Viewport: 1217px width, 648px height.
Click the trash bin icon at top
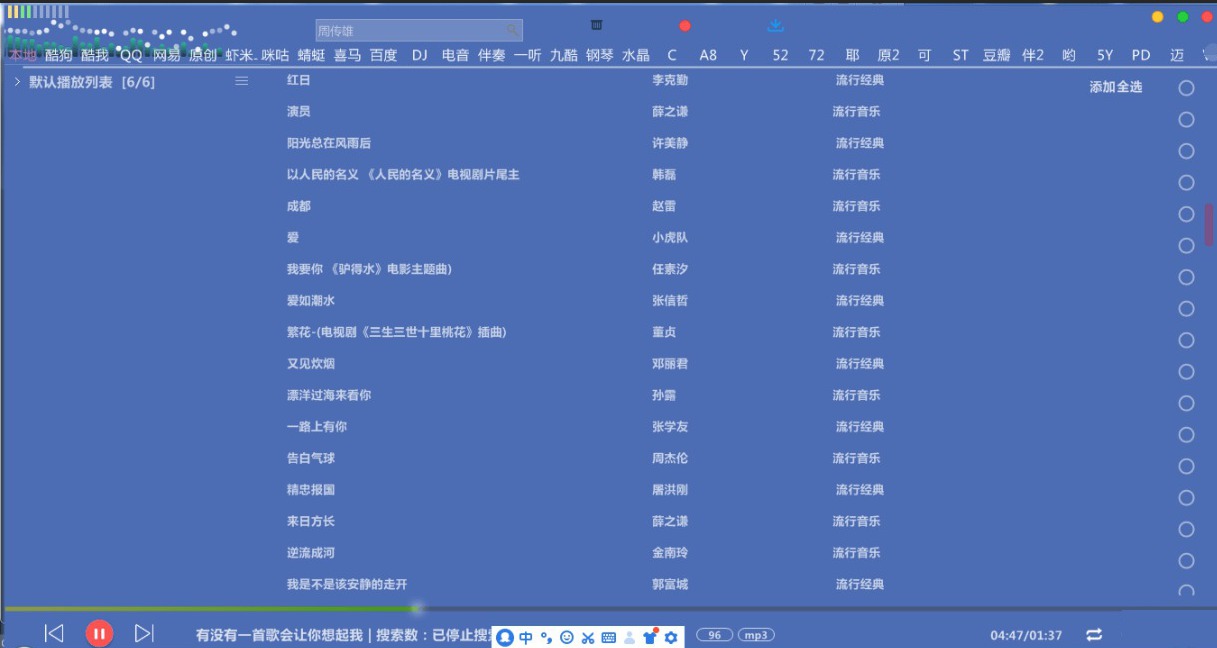point(597,26)
